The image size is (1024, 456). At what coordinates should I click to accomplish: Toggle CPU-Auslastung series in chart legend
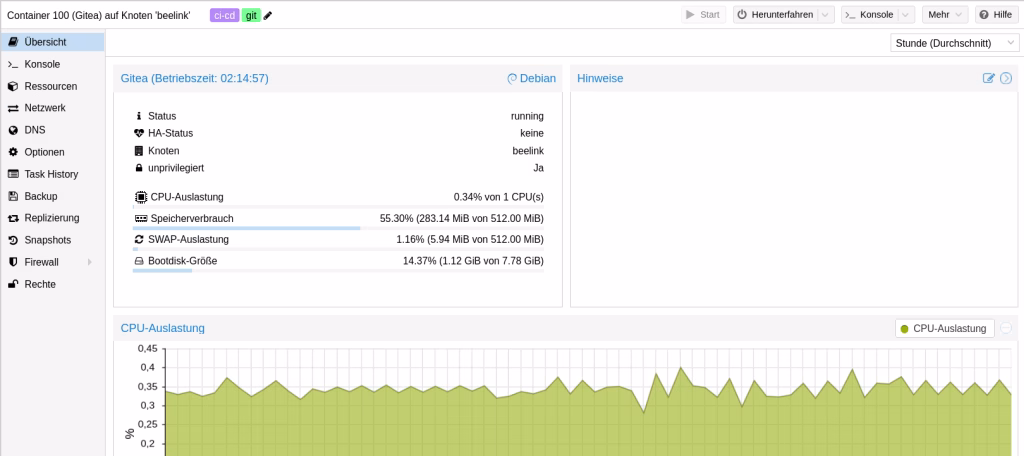point(944,328)
